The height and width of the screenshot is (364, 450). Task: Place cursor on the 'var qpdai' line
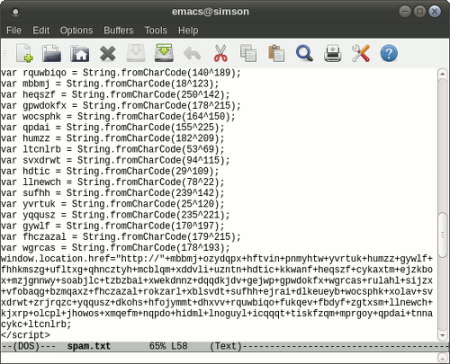click(112, 128)
